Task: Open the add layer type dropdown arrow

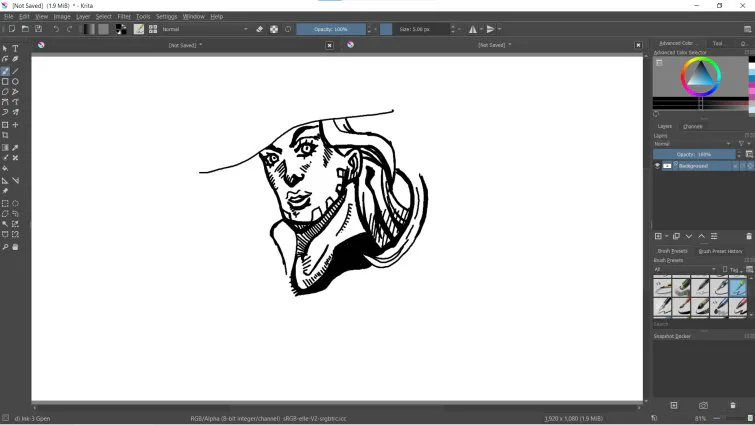Action: [x=666, y=236]
